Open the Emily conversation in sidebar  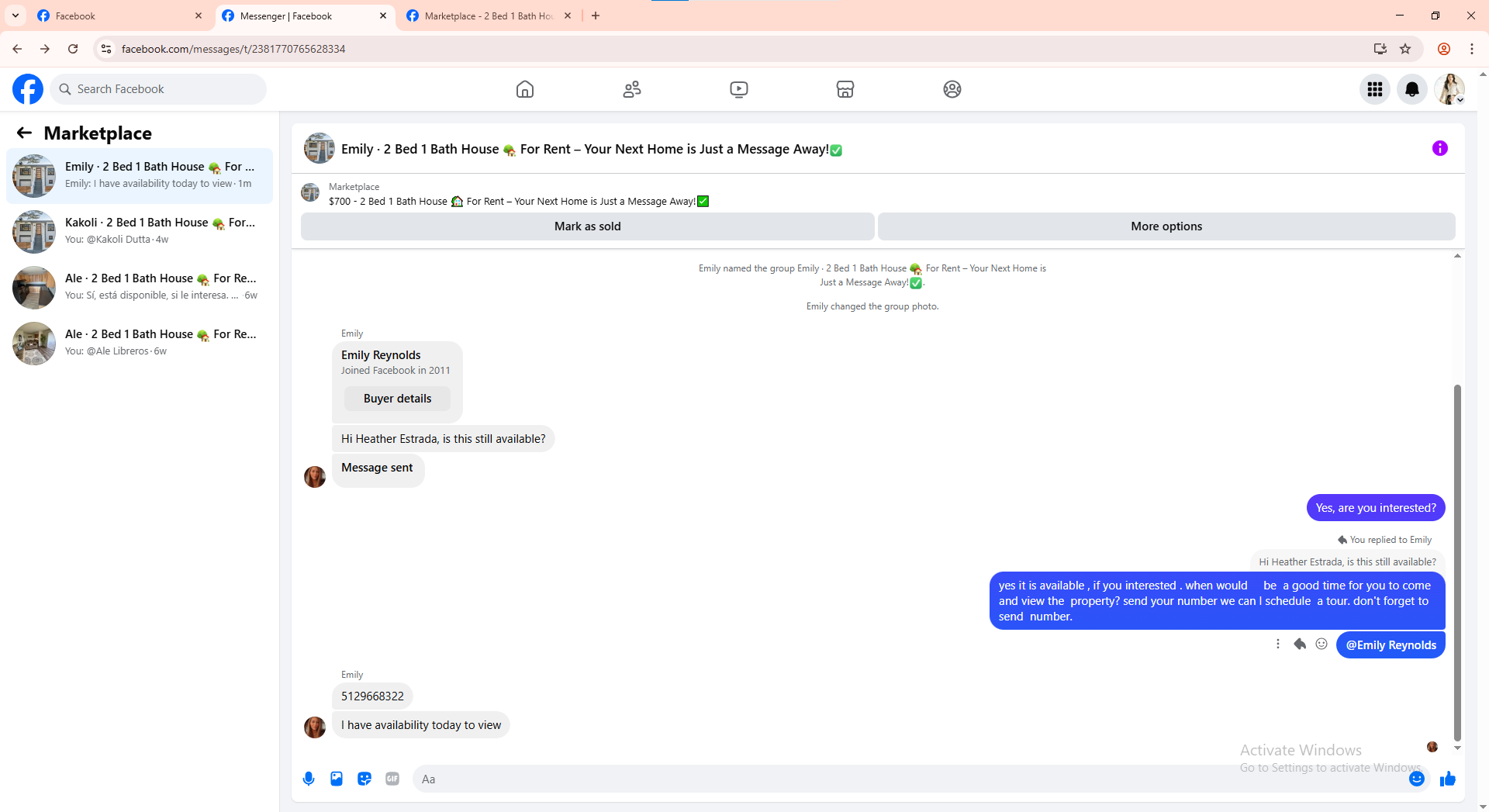pos(140,175)
